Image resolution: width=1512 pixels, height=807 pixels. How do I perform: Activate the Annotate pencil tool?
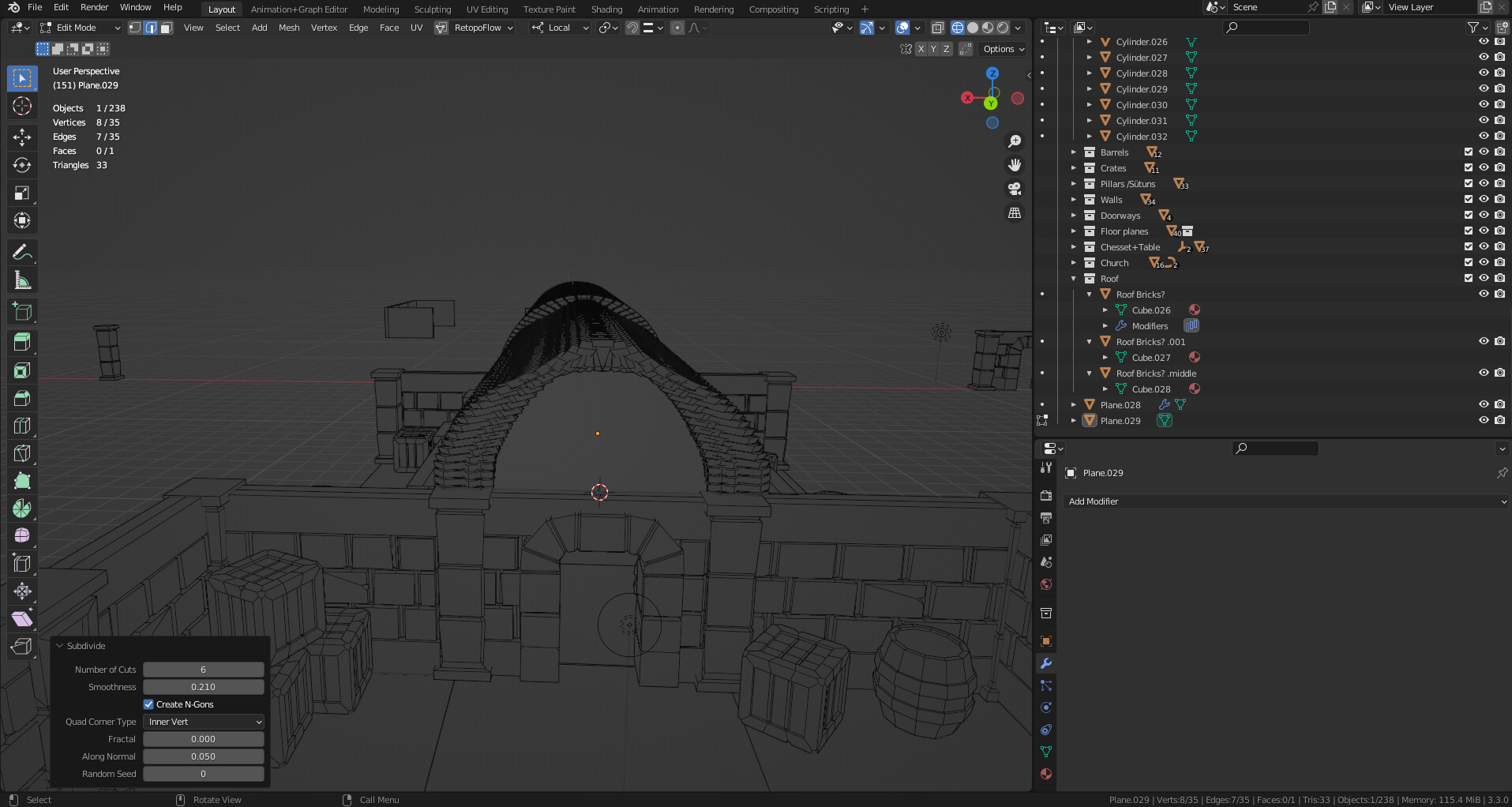(22, 253)
